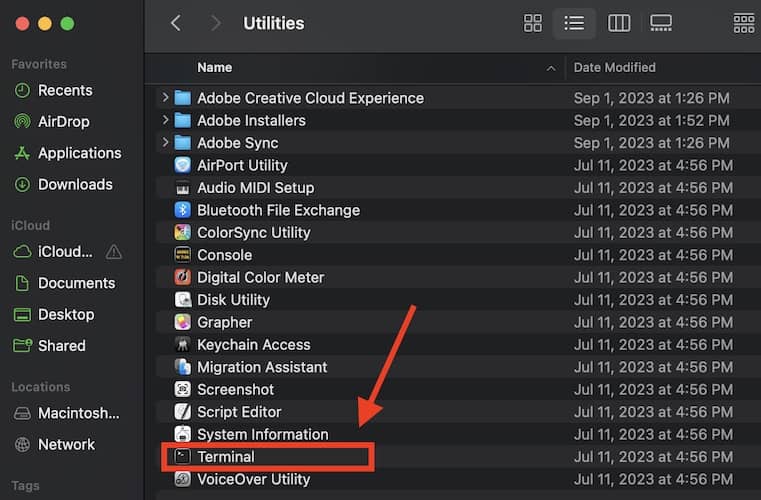Click the Keychain Access icon
The height and width of the screenshot is (500, 761).
(x=182, y=345)
